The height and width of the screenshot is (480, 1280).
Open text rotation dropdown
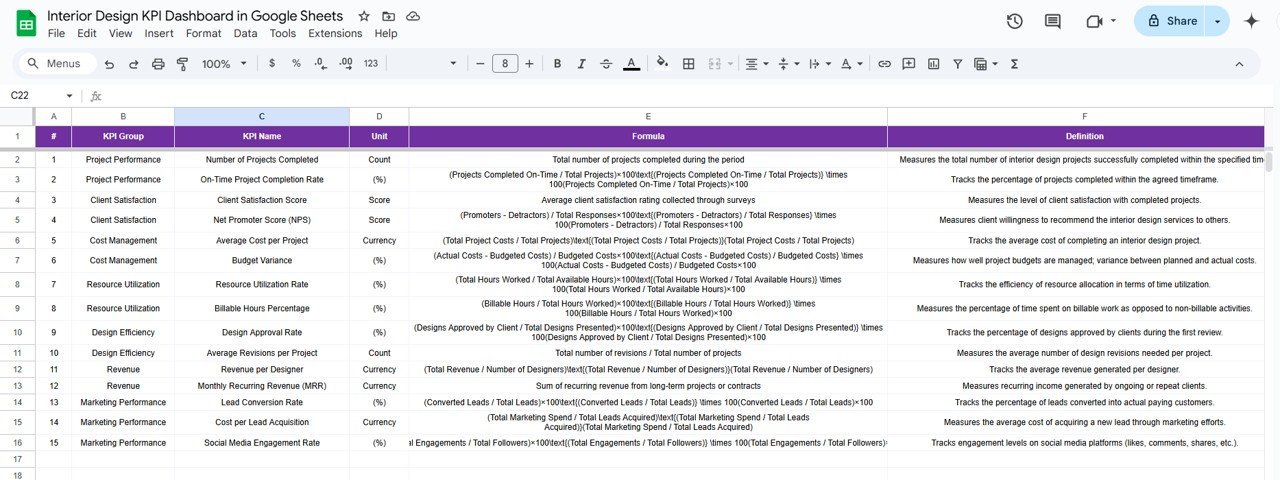pos(851,64)
